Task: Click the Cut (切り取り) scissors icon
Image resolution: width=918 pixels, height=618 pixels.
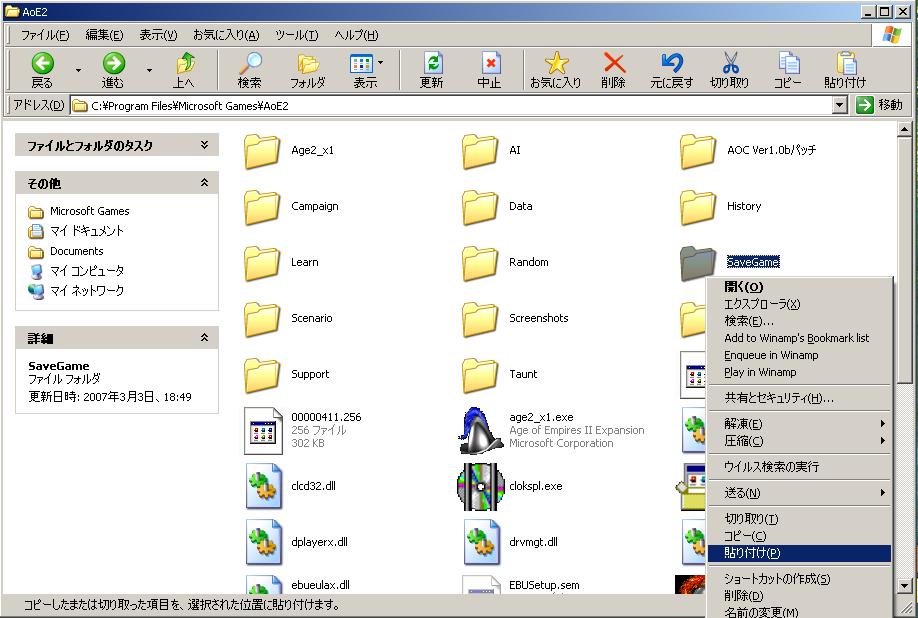Action: pyautogui.click(x=729, y=70)
